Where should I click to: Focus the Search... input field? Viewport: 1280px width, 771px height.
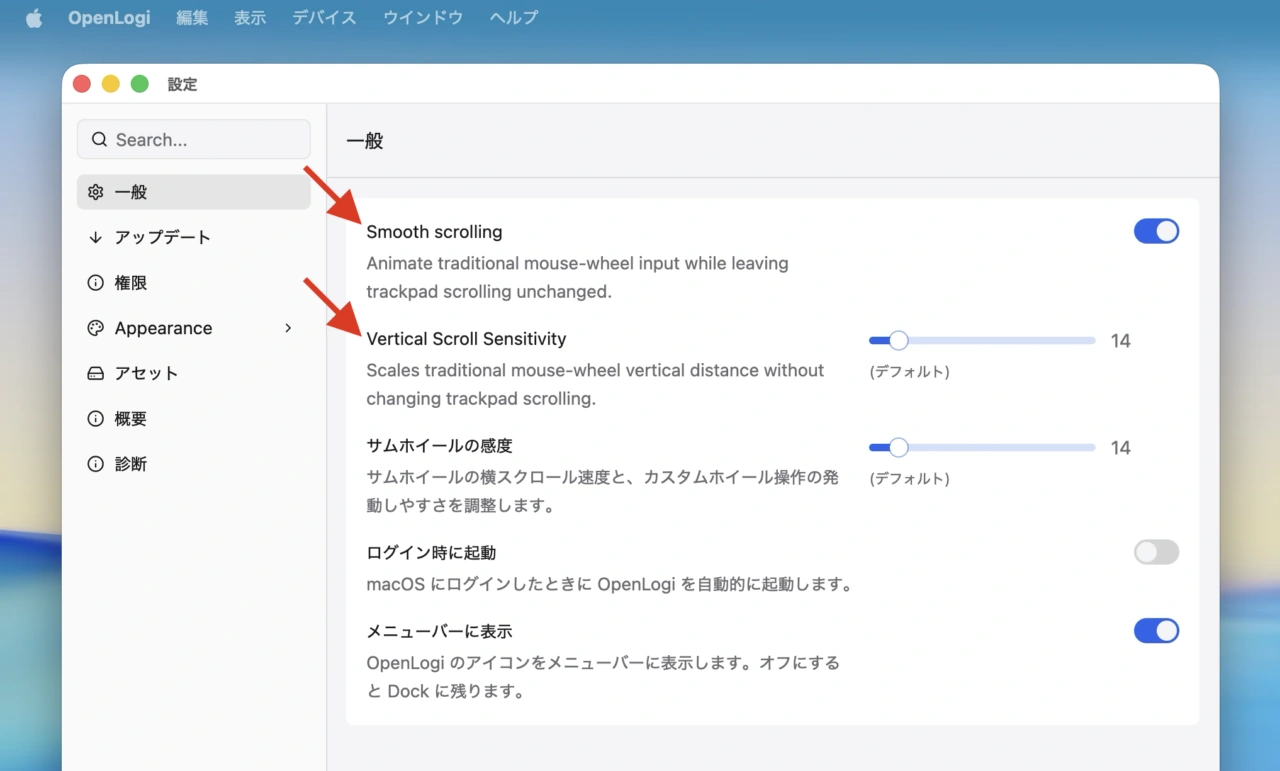tap(194, 140)
